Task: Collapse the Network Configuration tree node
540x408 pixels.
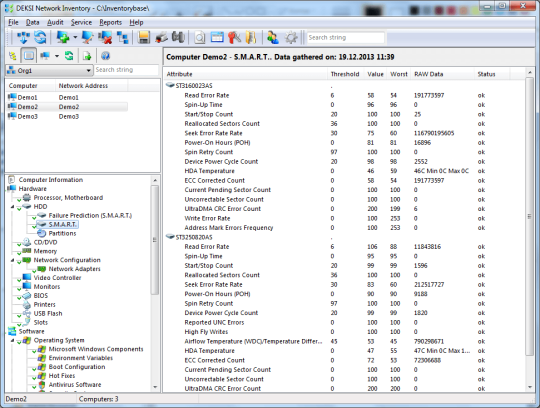Action: click(12, 260)
